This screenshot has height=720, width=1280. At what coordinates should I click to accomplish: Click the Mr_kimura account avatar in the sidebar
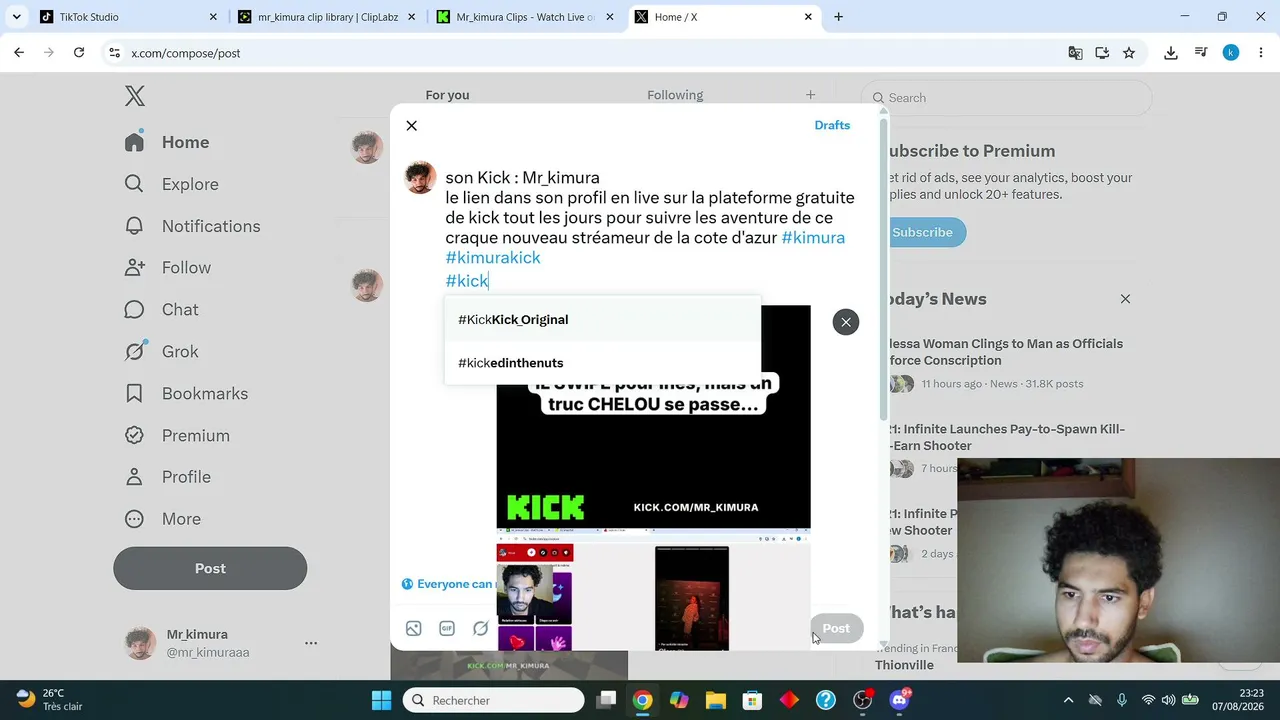[140, 643]
